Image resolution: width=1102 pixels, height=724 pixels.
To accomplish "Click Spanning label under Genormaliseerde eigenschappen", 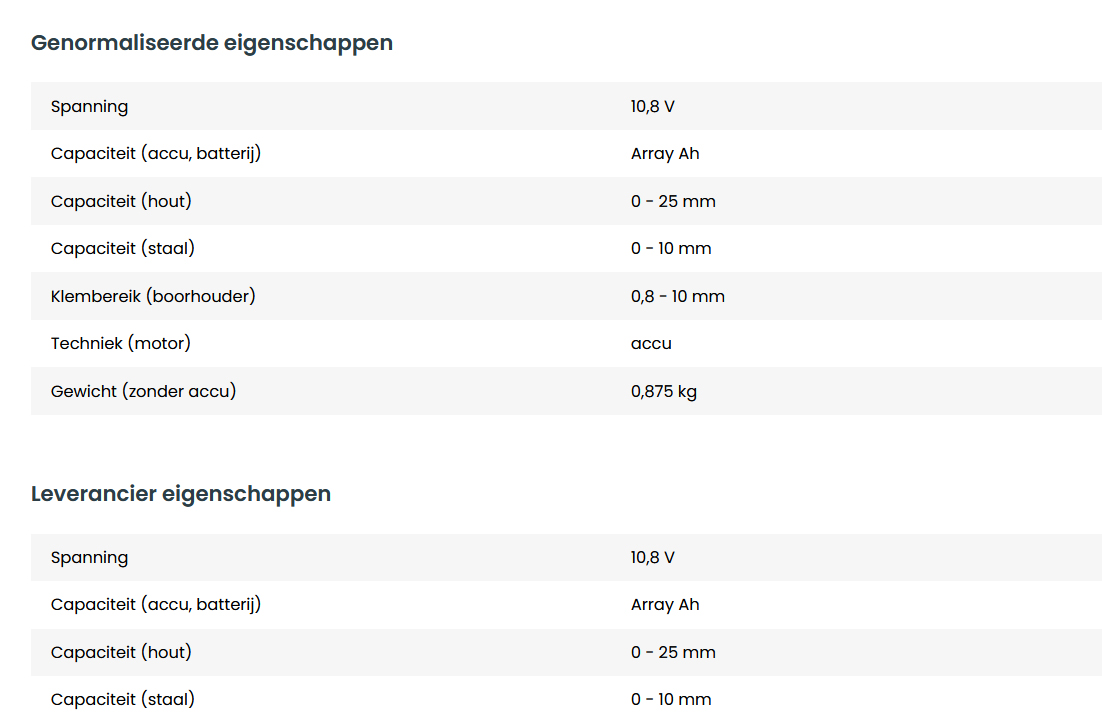I will (90, 106).
